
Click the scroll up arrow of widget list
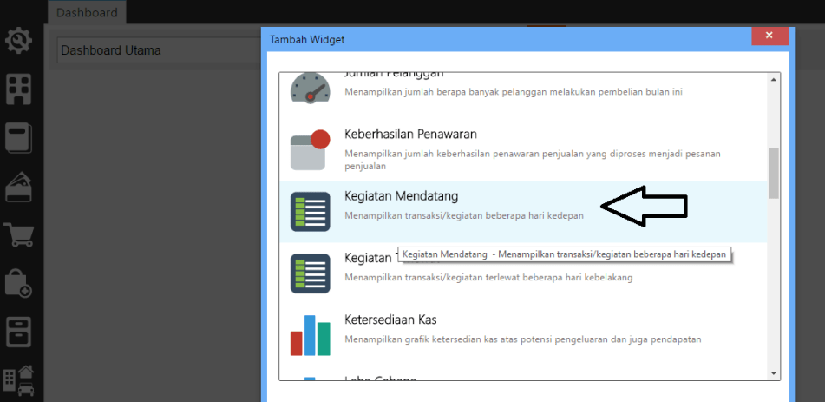773,79
